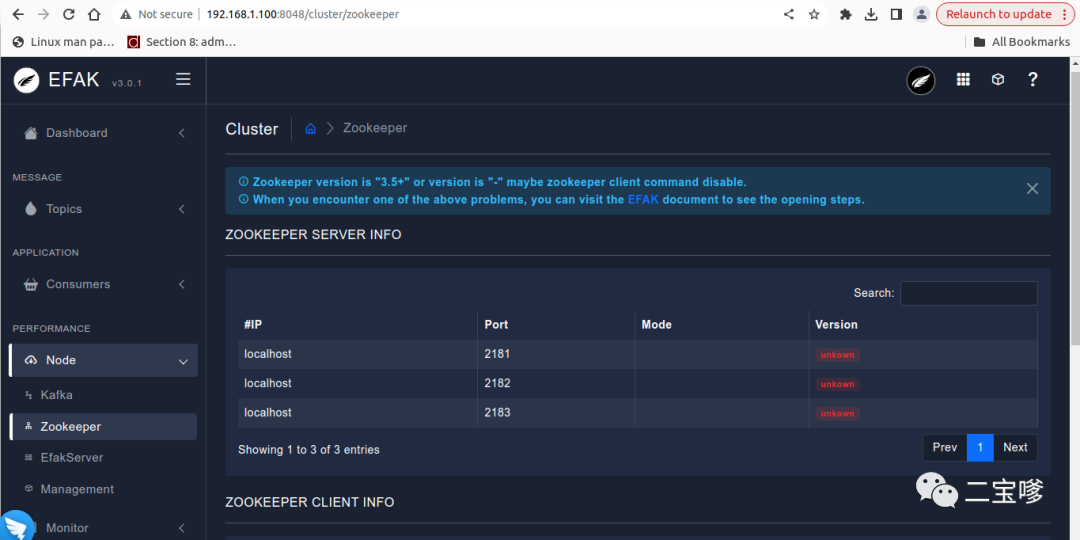This screenshot has width=1080, height=540.
Task: Click the blue bird chat icon
Action: pos(15,526)
